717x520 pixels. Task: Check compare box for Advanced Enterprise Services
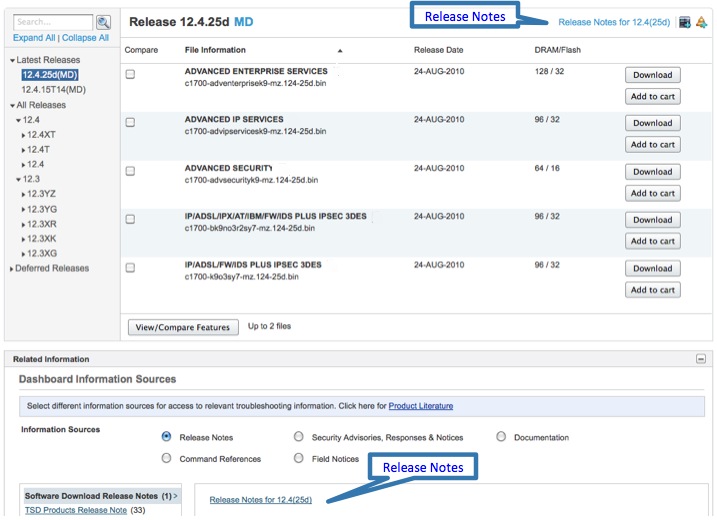(x=130, y=74)
